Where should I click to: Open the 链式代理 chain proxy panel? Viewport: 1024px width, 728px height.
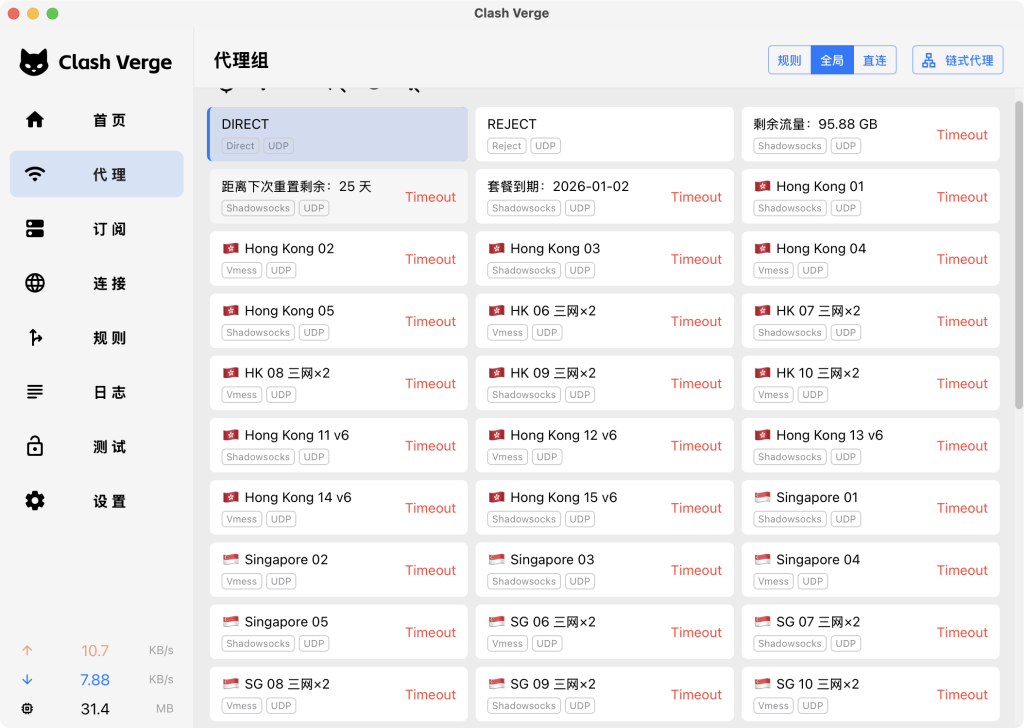point(957,59)
